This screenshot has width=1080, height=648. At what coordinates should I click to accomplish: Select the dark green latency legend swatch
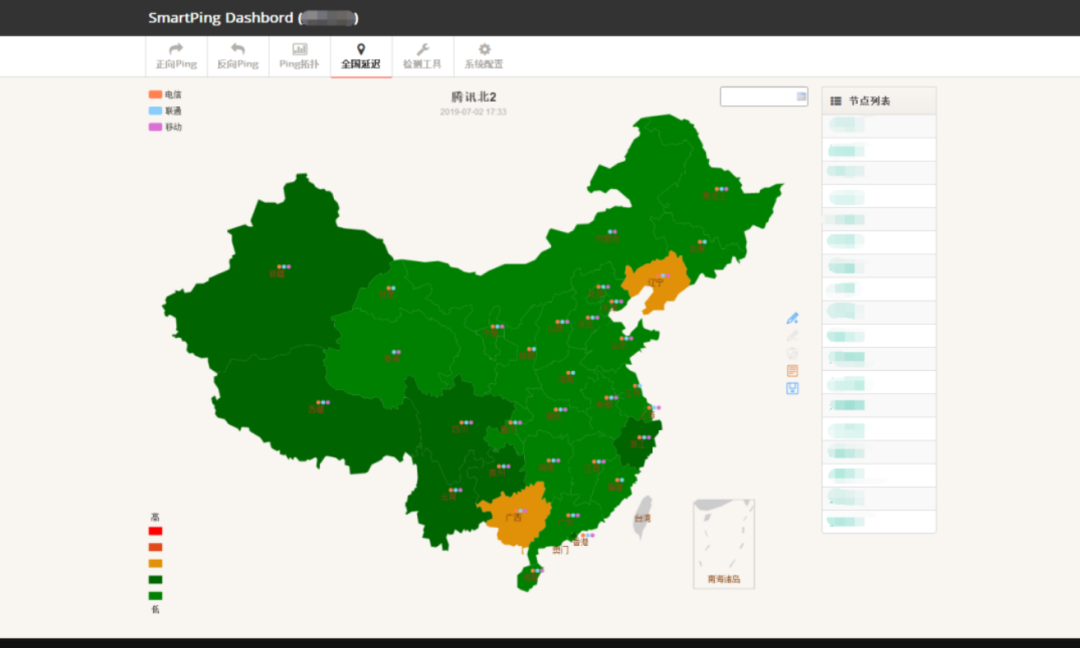(156, 580)
